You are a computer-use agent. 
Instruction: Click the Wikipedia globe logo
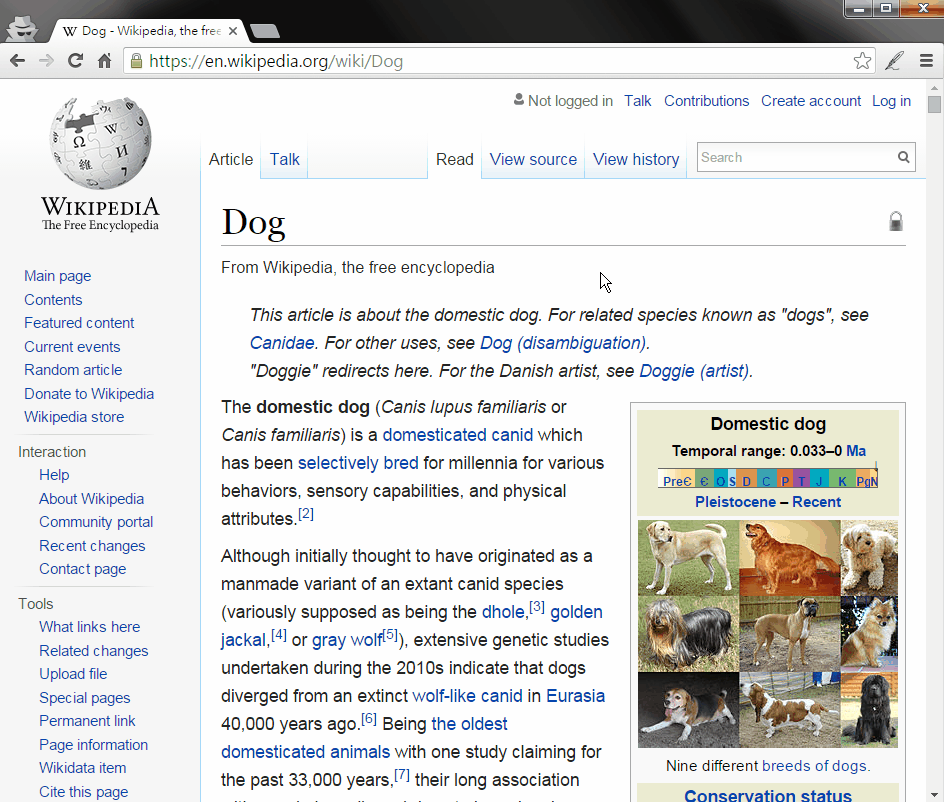click(100, 143)
